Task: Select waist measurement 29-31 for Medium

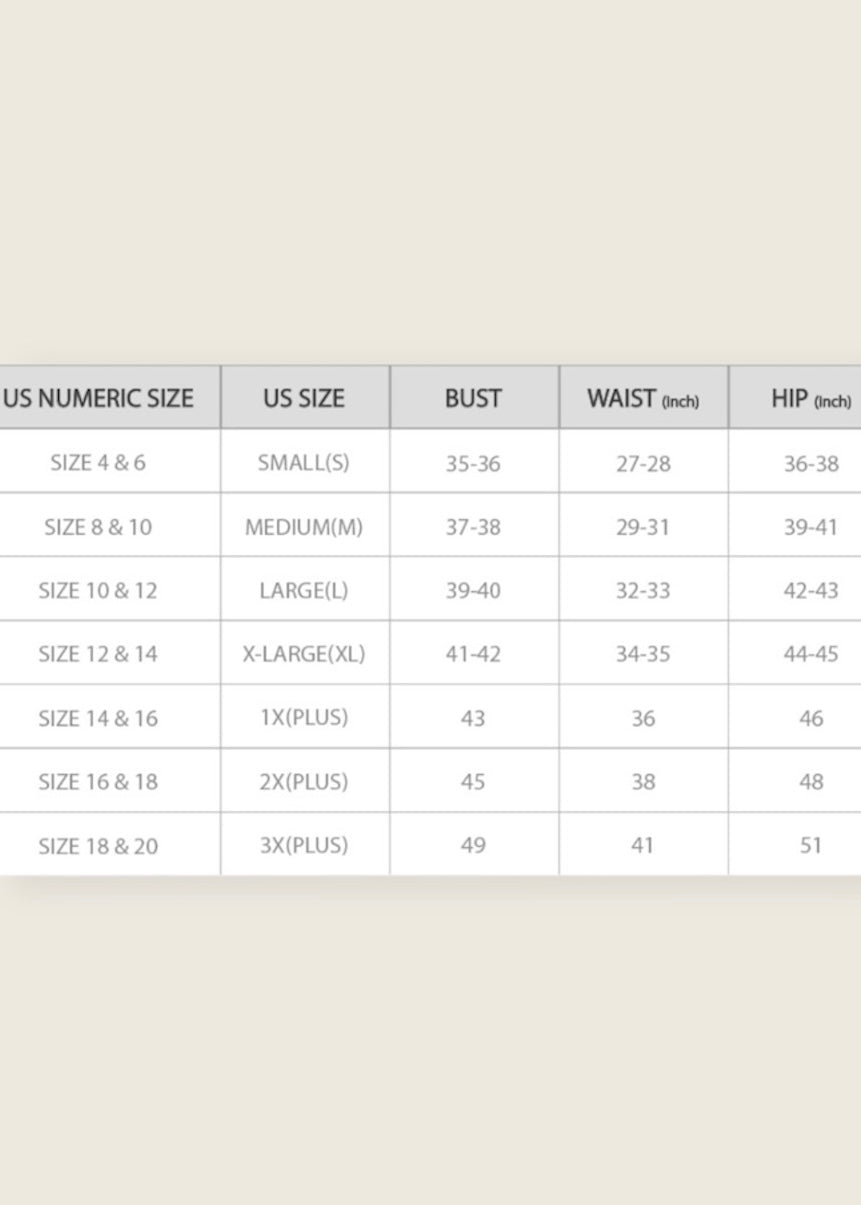Action: click(643, 527)
